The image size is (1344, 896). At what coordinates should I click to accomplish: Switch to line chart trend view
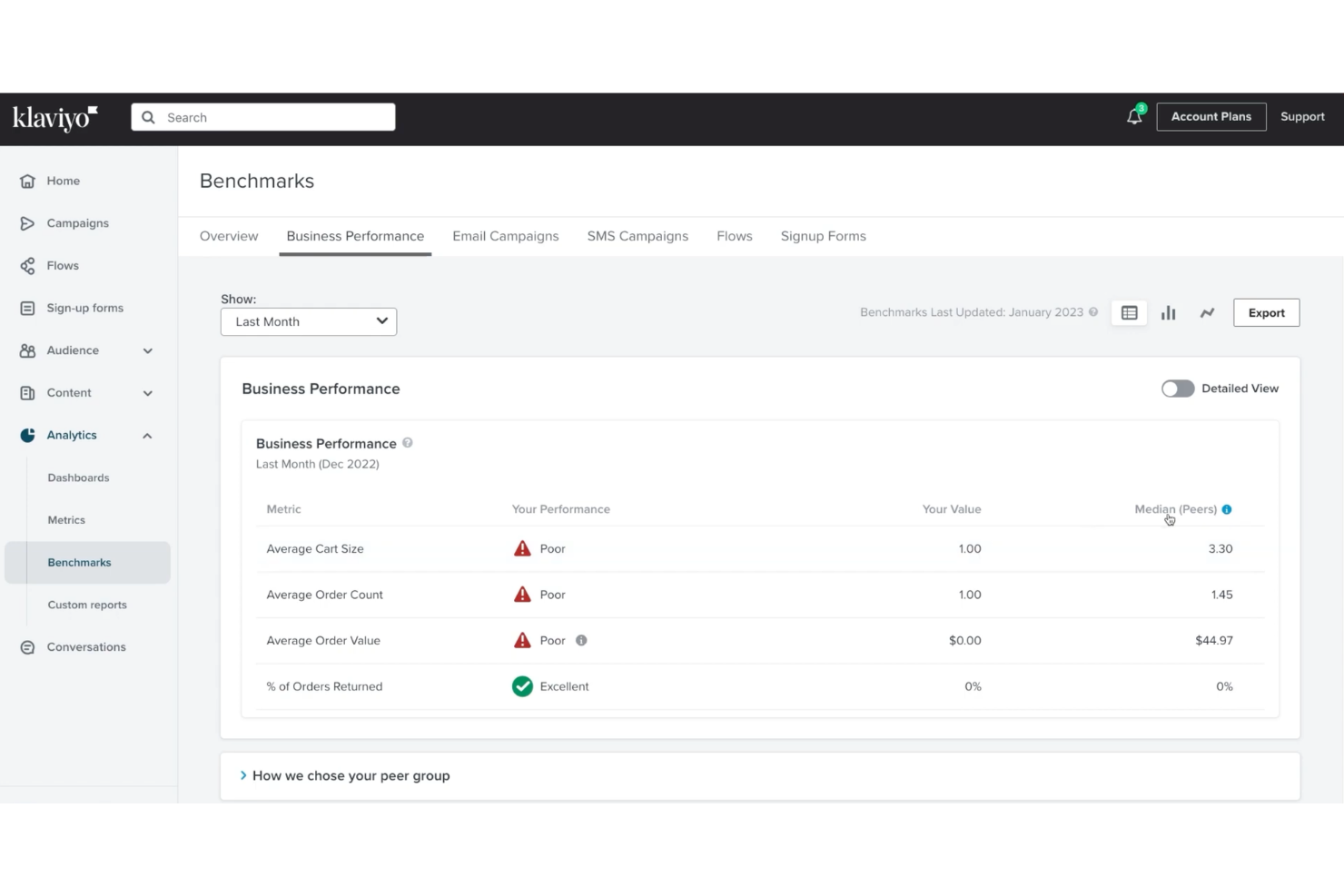(1207, 312)
